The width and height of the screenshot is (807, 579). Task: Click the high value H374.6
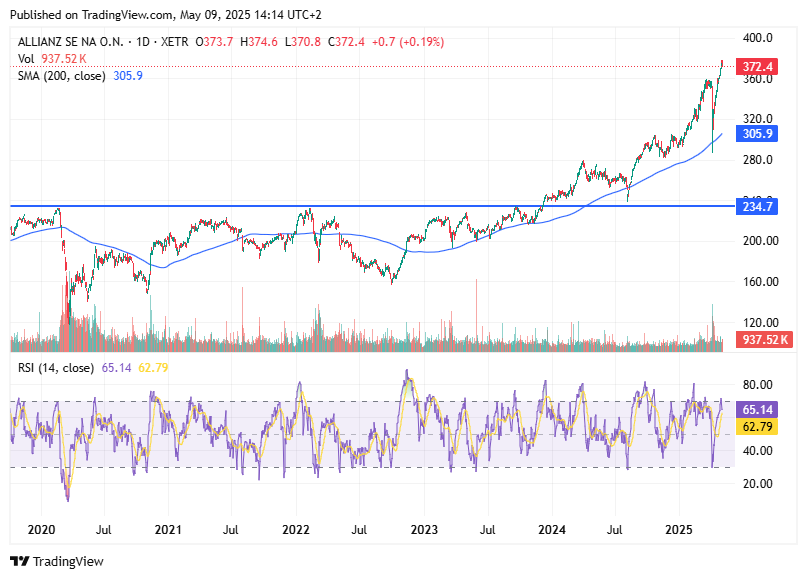[259, 42]
